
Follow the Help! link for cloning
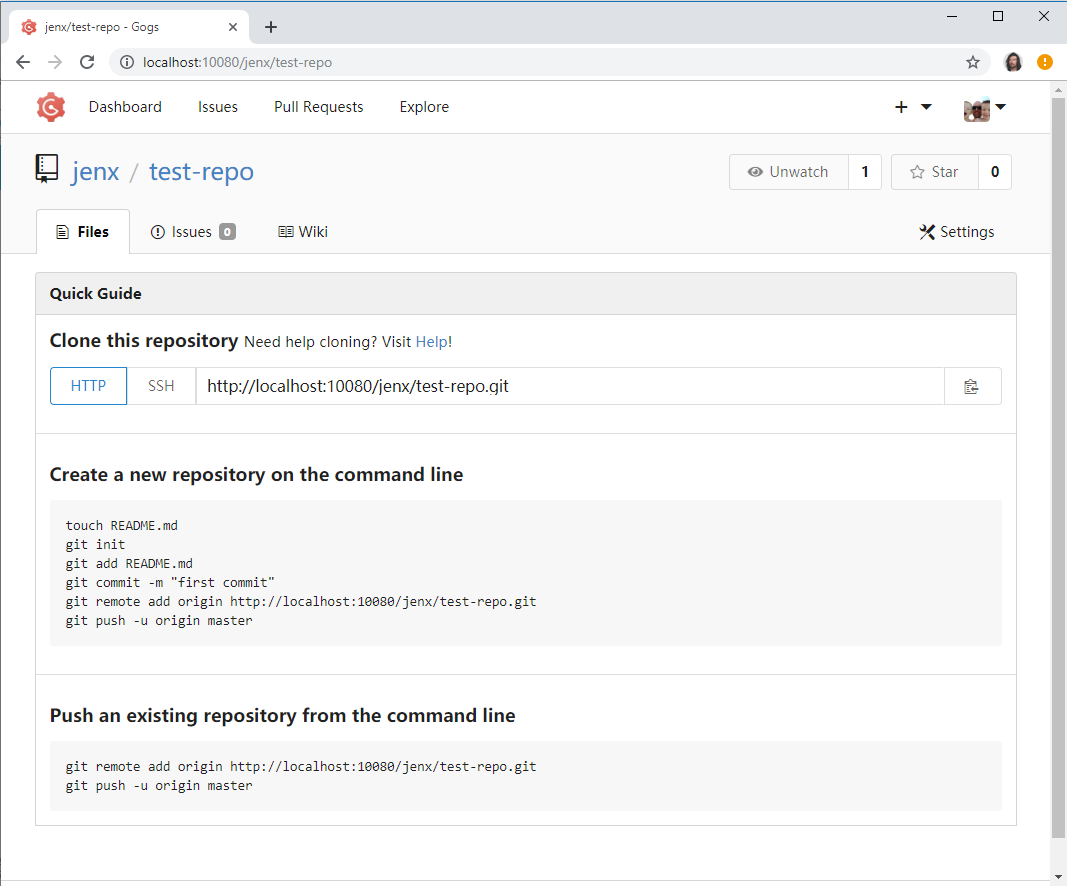pos(433,341)
